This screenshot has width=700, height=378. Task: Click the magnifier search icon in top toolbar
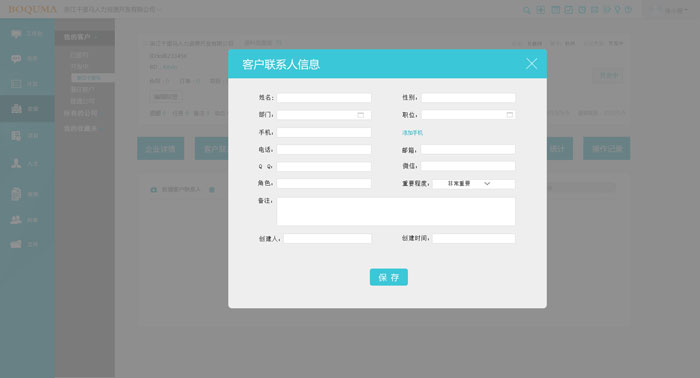click(527, 10)
